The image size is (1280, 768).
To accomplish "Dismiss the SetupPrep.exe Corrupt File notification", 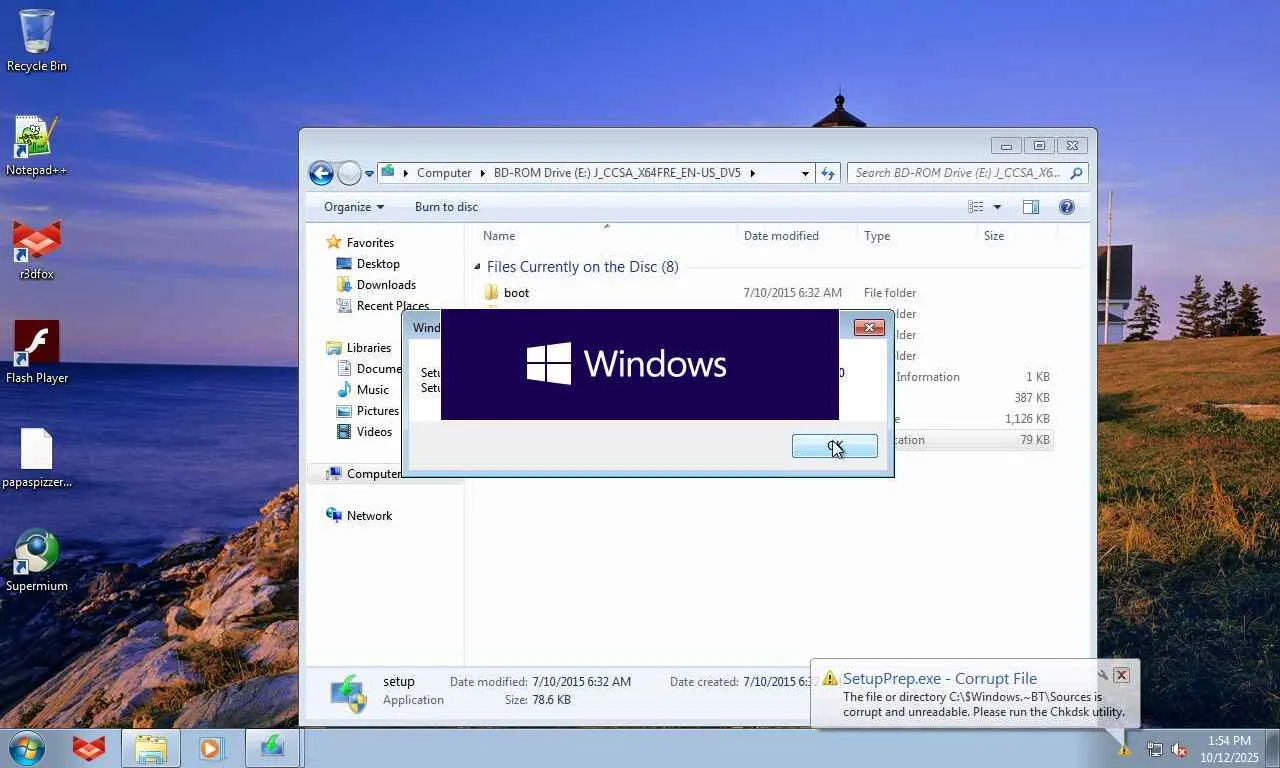I will 1121,675.
